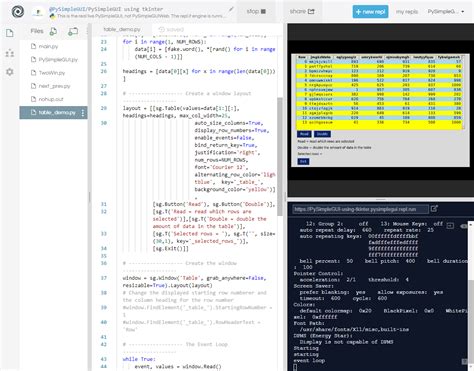
Task: Click the Exit button in output window
Action: coord(303,161)
